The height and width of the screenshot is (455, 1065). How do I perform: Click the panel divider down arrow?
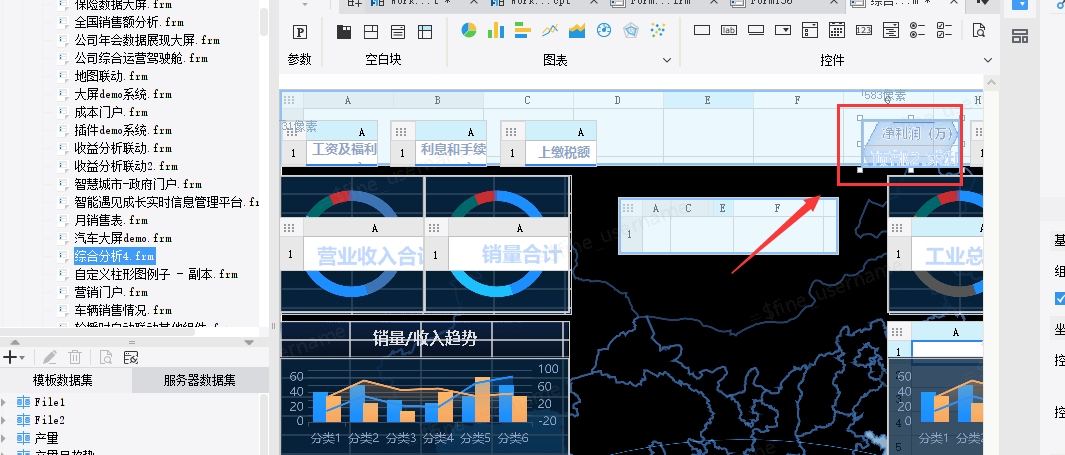pyautogui.click(x=249, y=342)
